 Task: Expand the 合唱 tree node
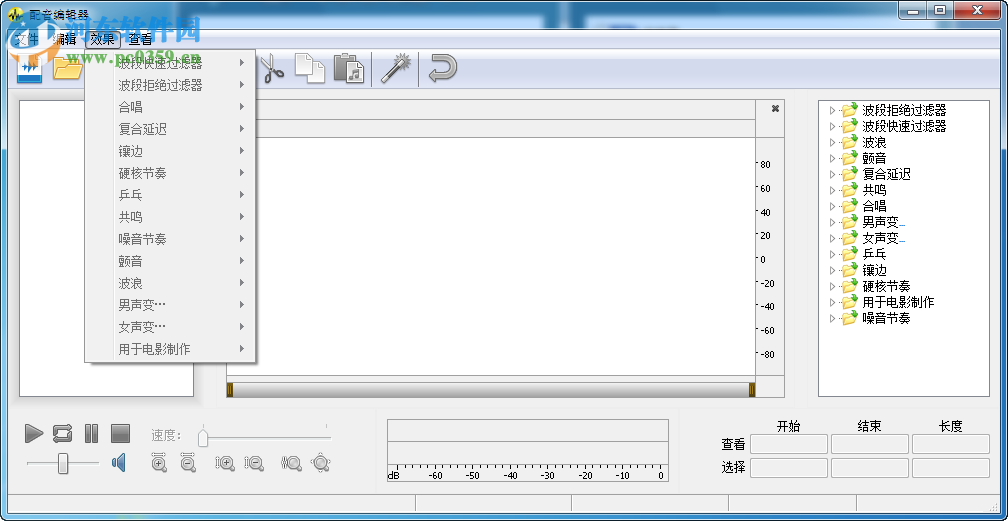833,206
